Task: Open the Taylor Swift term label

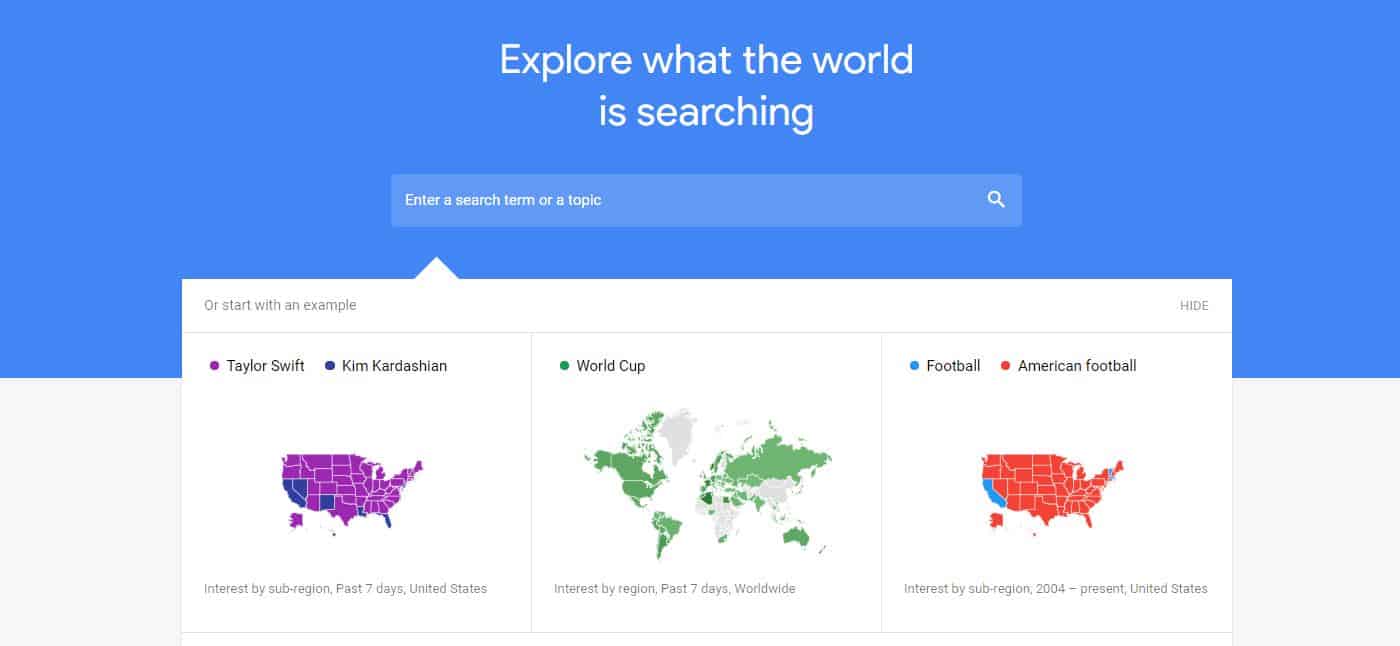Action: point(265,366)
